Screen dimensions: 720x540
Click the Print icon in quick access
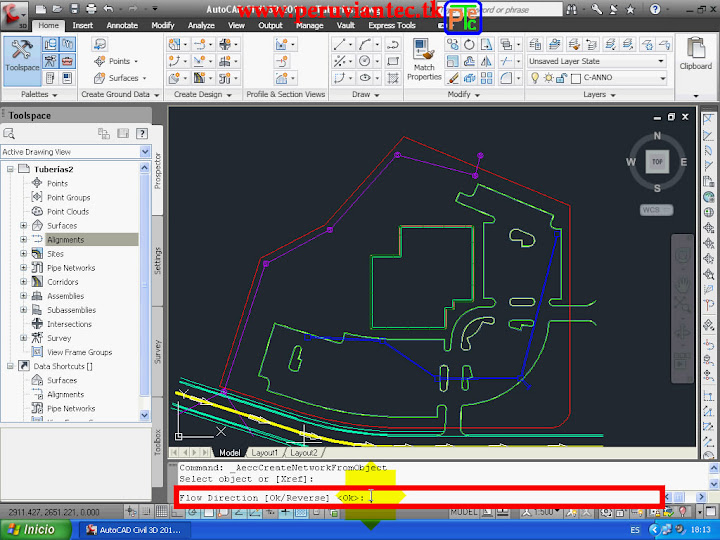pos(91,8)
